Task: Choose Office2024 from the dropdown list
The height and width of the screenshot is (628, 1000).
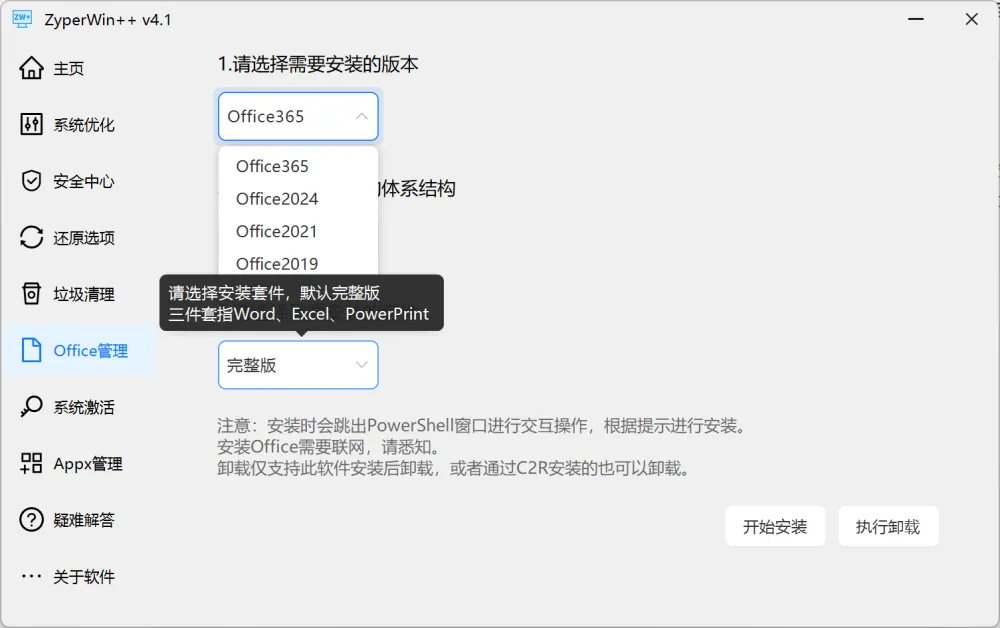Action: 298,199
